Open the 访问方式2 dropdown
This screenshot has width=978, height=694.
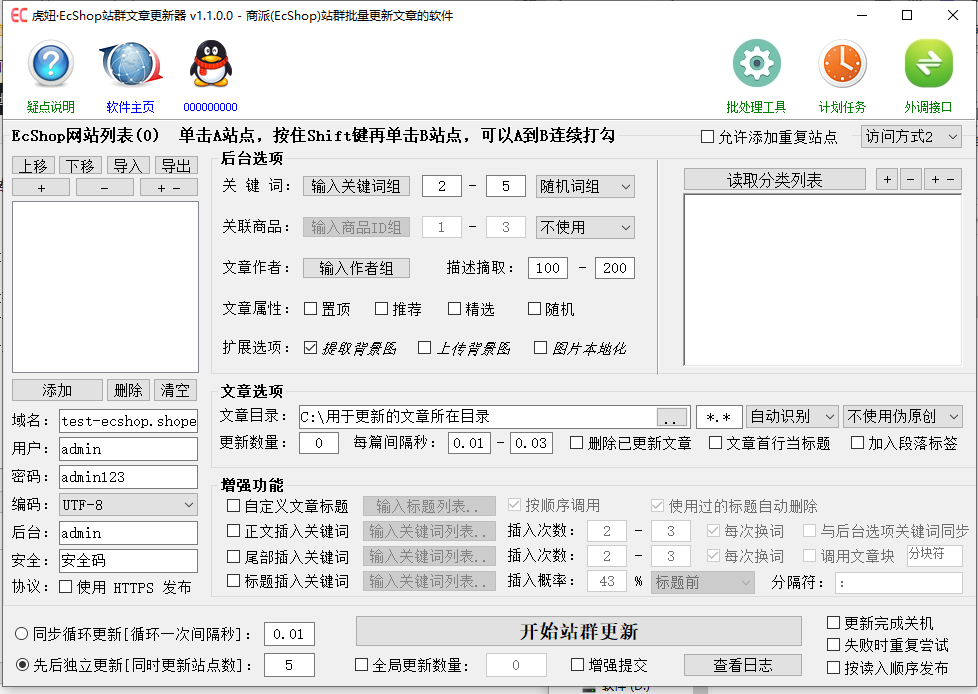point(911,137)
